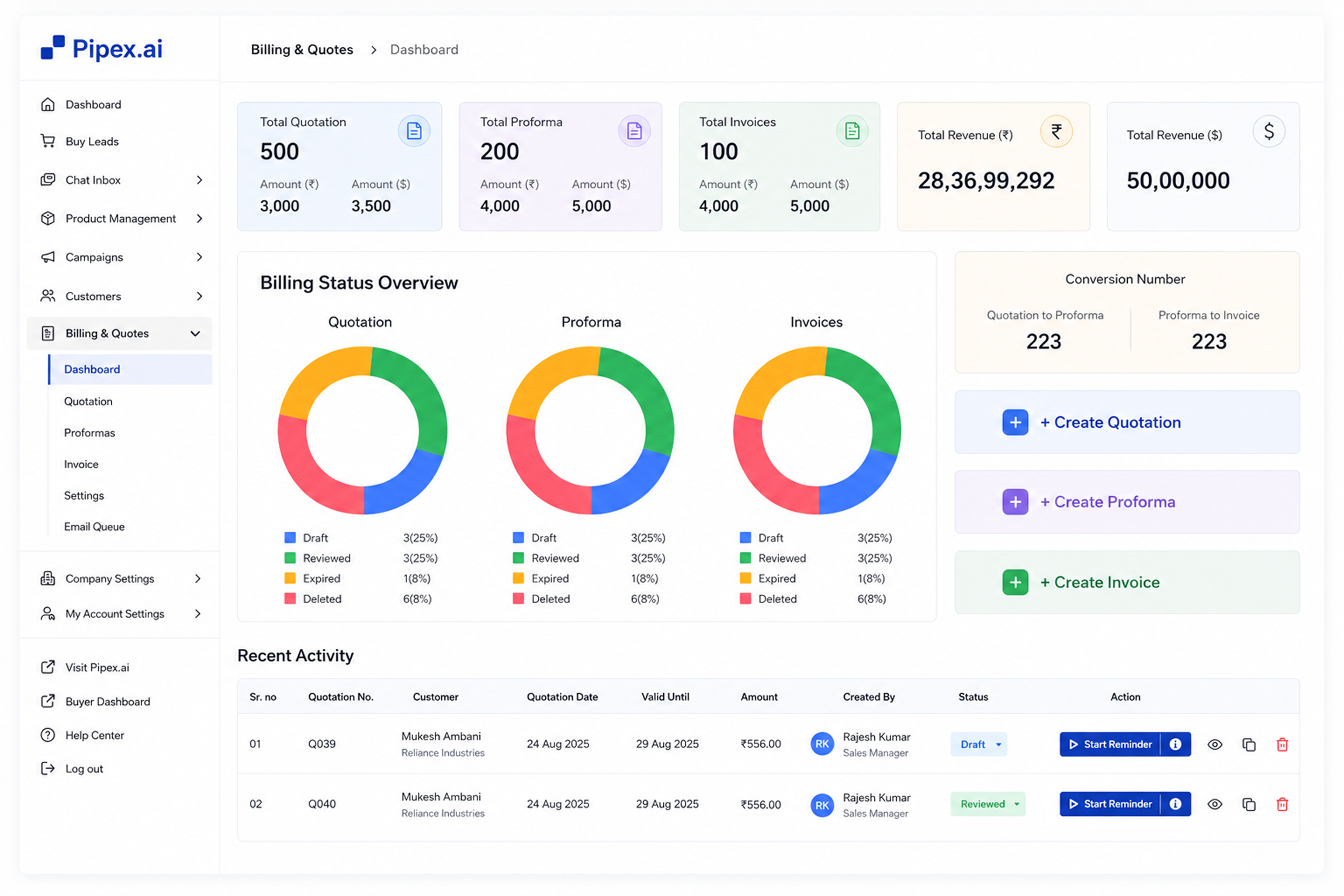Click the Log out icon

click(48, 768)
